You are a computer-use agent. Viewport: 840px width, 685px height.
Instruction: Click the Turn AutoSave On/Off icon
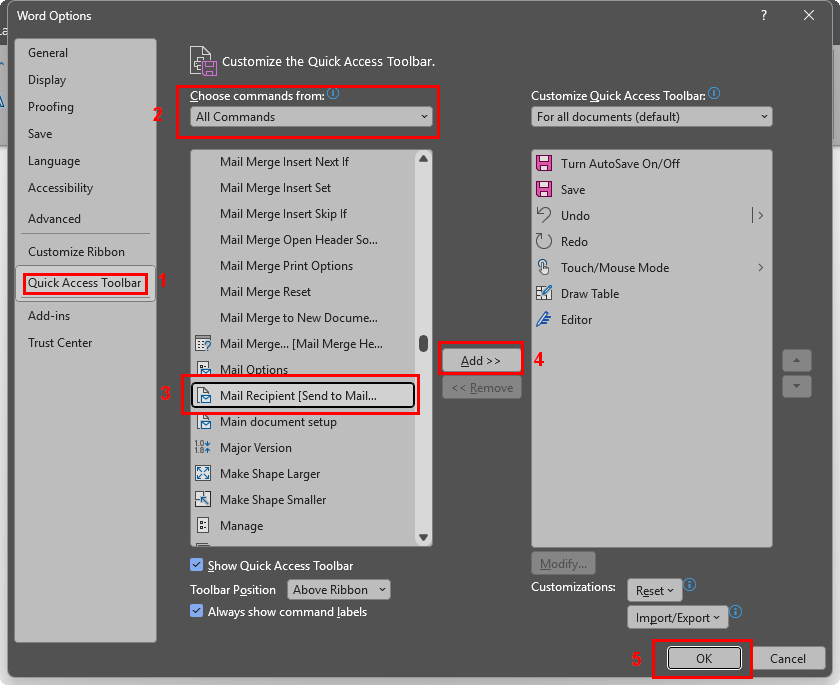[544, 163]
